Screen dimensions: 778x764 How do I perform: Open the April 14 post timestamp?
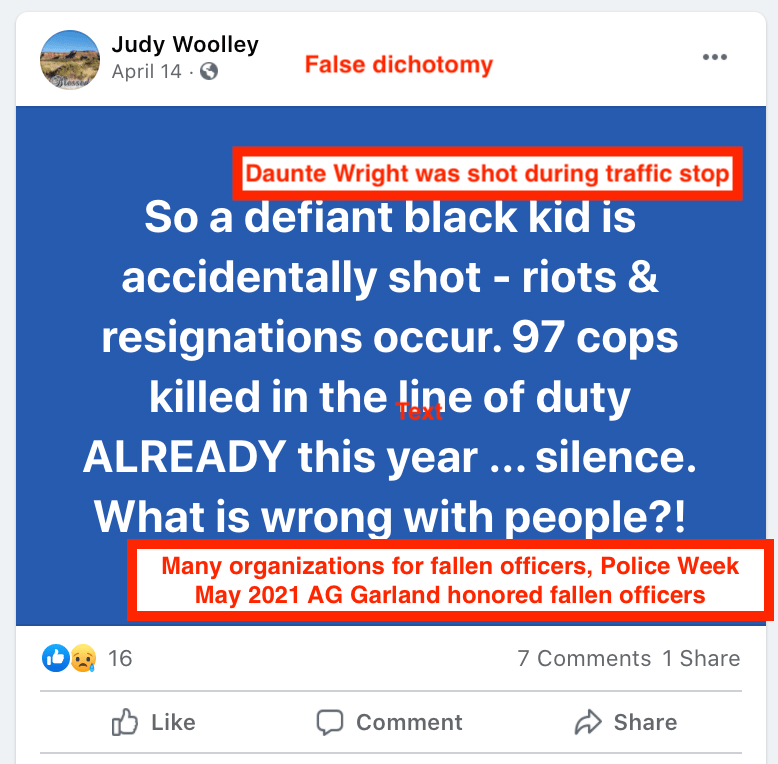[x=146, y=72]
